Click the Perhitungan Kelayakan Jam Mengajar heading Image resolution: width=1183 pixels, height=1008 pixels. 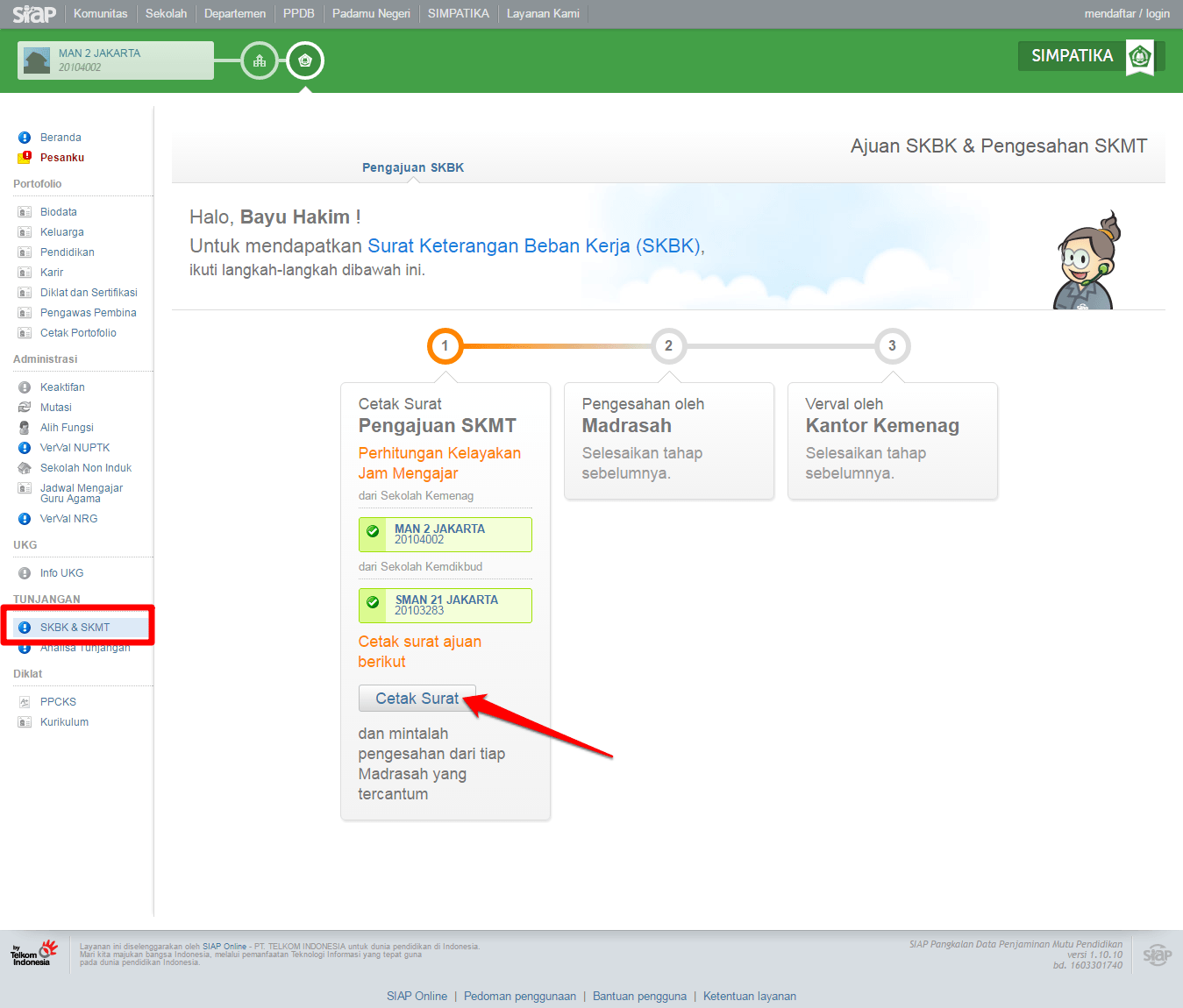(x=439, y=463)
